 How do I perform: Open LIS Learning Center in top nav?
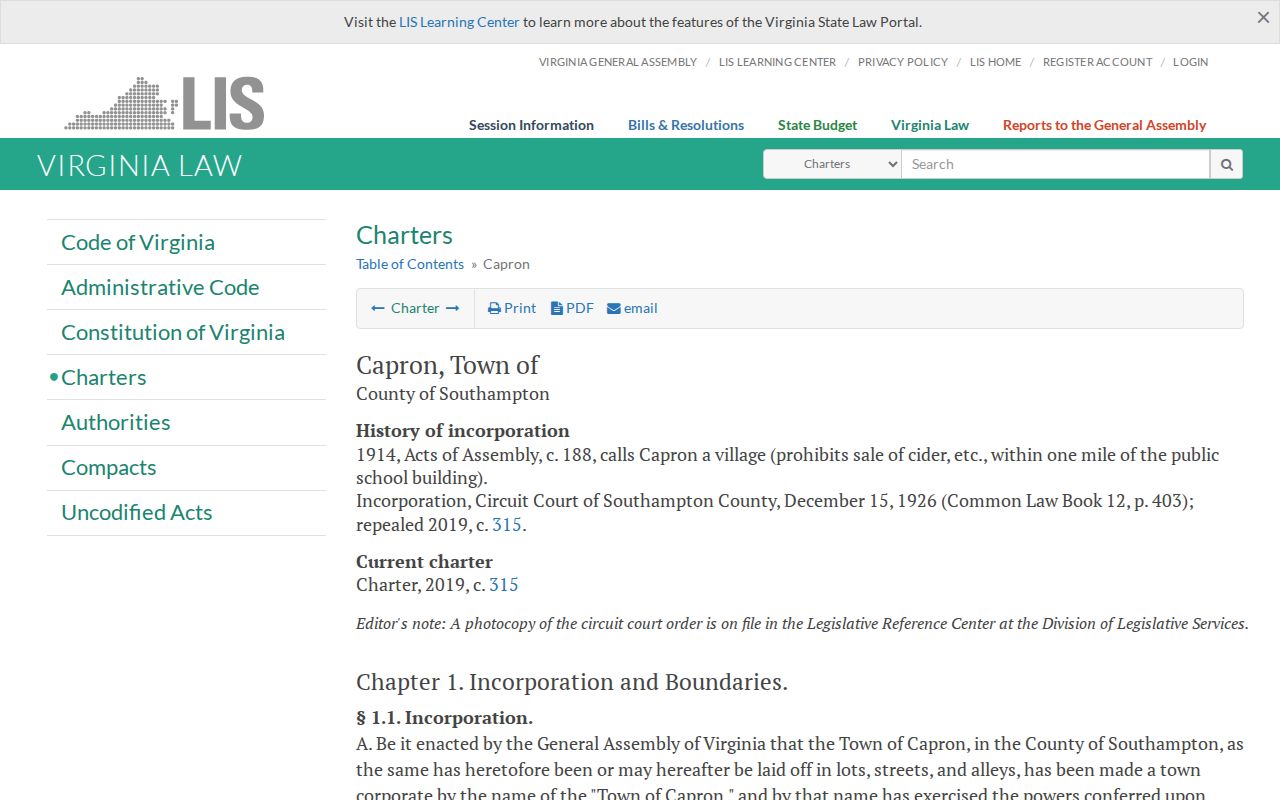(777, 62)
